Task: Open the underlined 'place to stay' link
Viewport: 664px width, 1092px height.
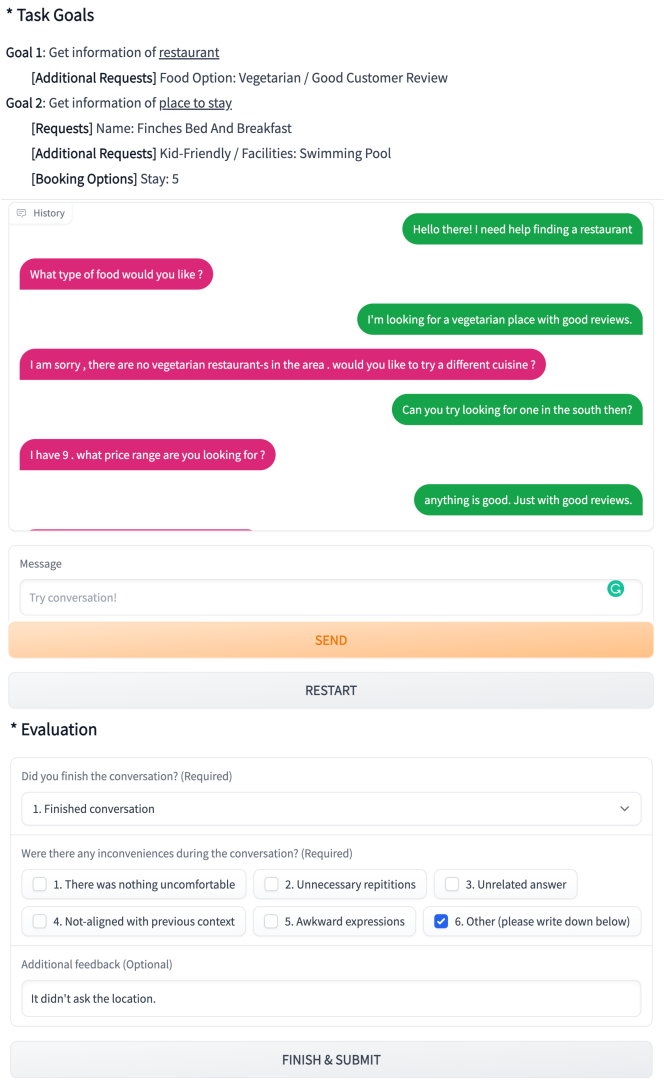Action: pyautogui.click(x=195, y=103)
